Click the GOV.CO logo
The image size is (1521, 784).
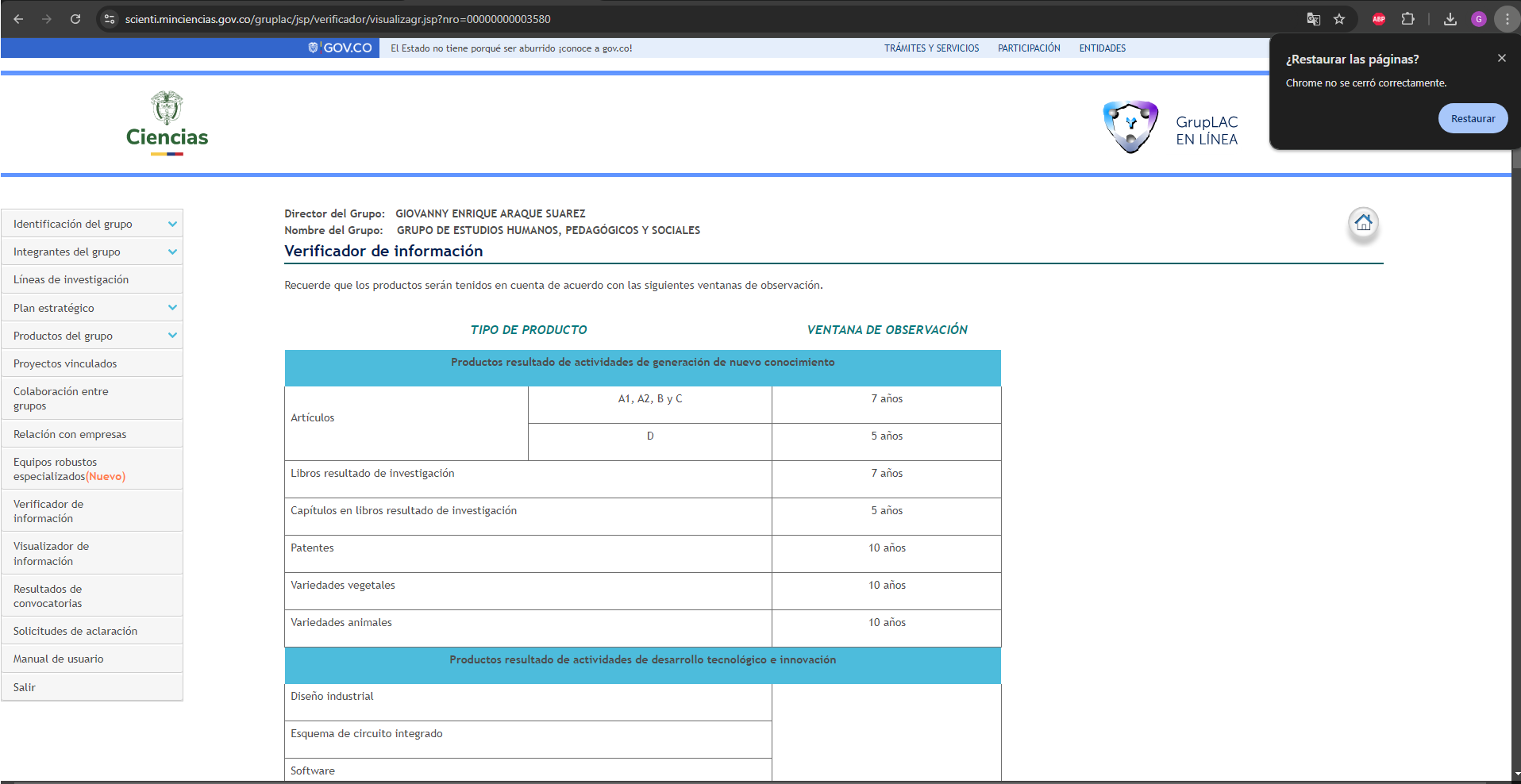coord(341,48)
